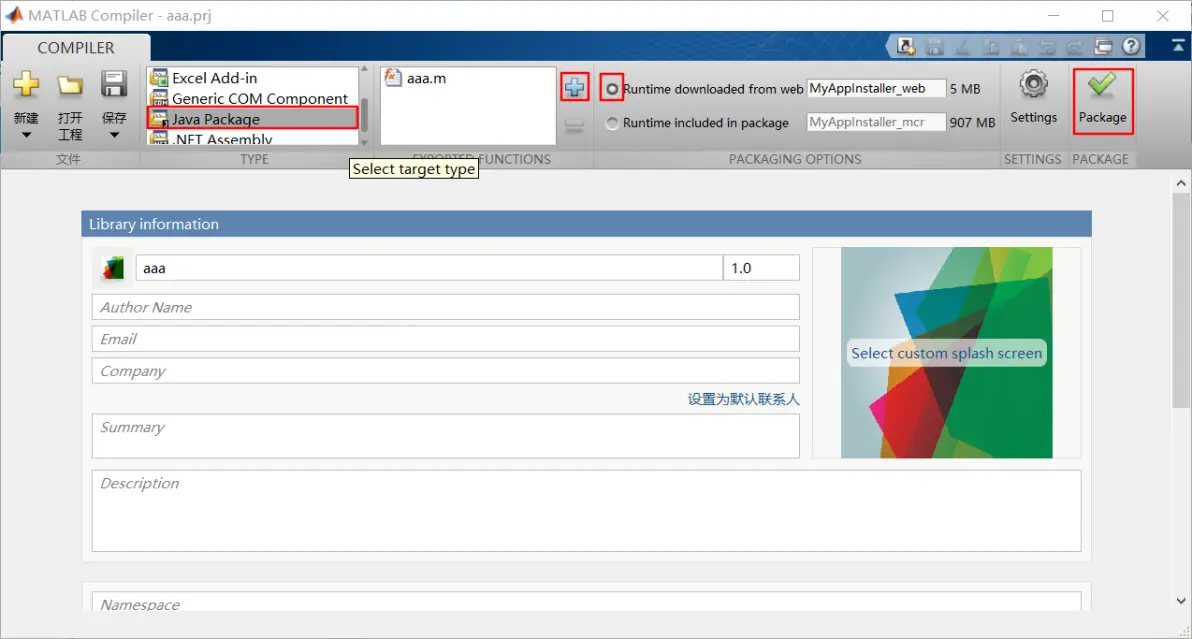This screenshot has height=639, width=1192.
Task: Edit the MyAppInstaller_mcr name field
Action: 876,122
